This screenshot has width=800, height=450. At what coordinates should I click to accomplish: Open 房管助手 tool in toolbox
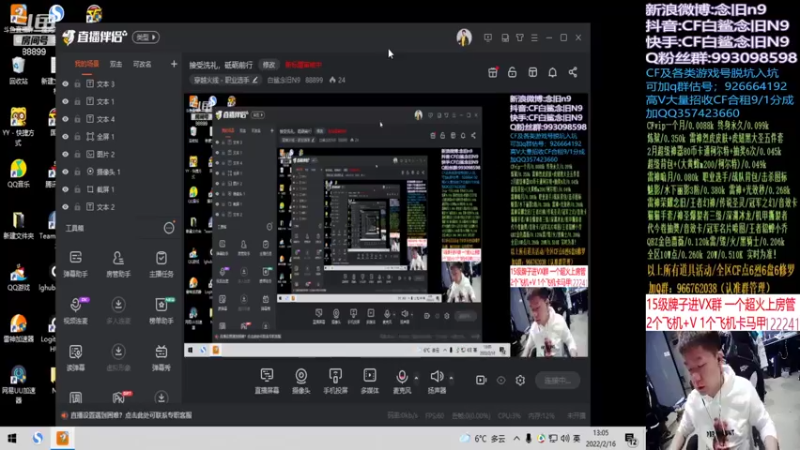[x=118, y=264]
